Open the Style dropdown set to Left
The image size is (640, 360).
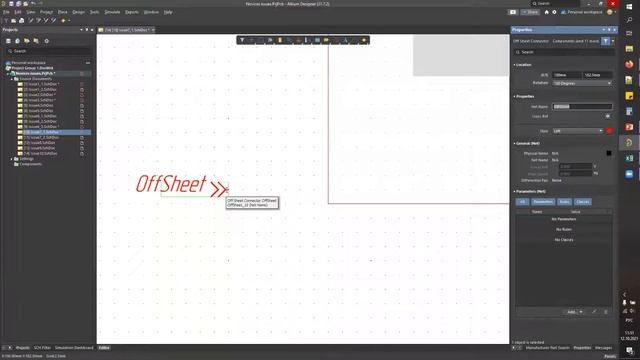tap(578, 131)
